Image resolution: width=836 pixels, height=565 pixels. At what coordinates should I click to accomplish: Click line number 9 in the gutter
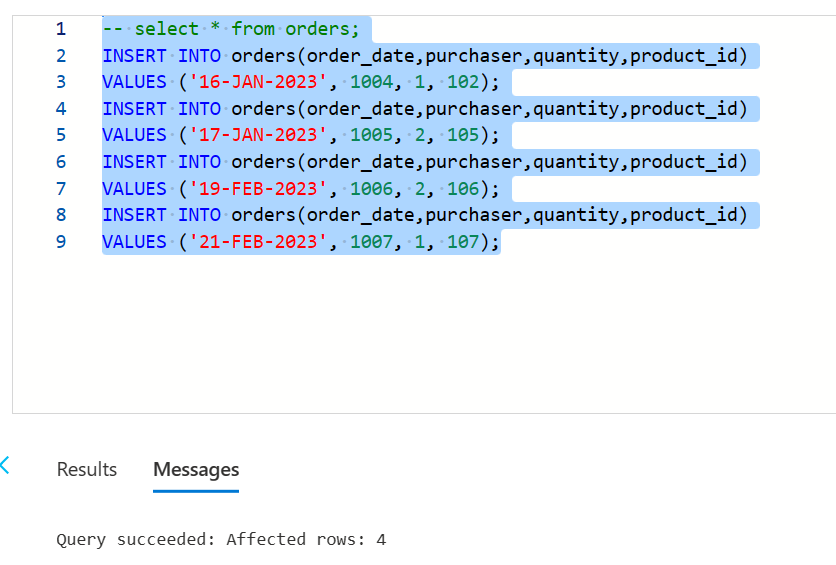click(61, 241)
